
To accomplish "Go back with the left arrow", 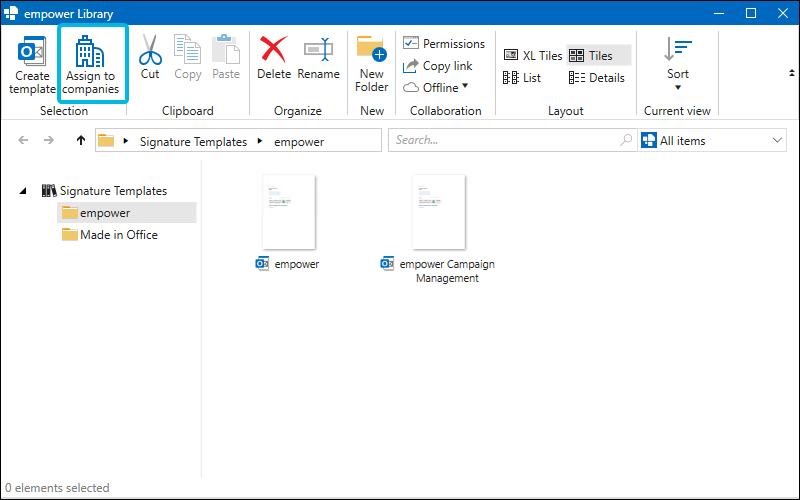I will coord(23,140).
